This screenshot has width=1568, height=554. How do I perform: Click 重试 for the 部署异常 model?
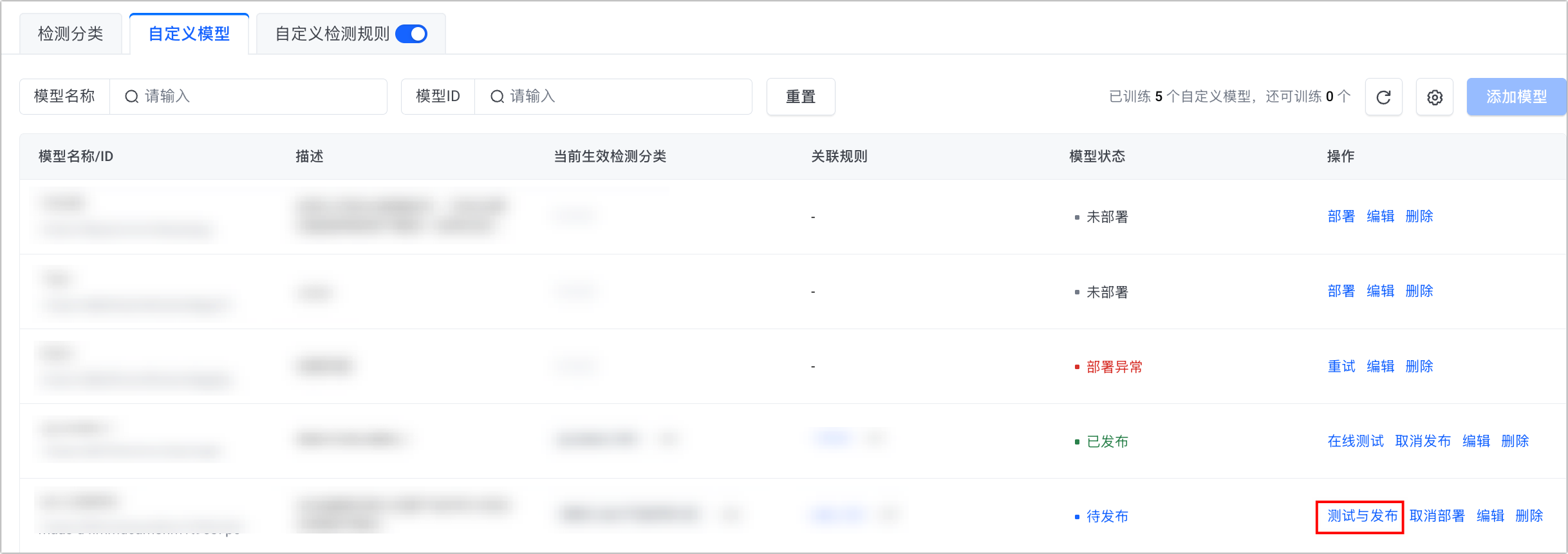[x=1341, y=367]
